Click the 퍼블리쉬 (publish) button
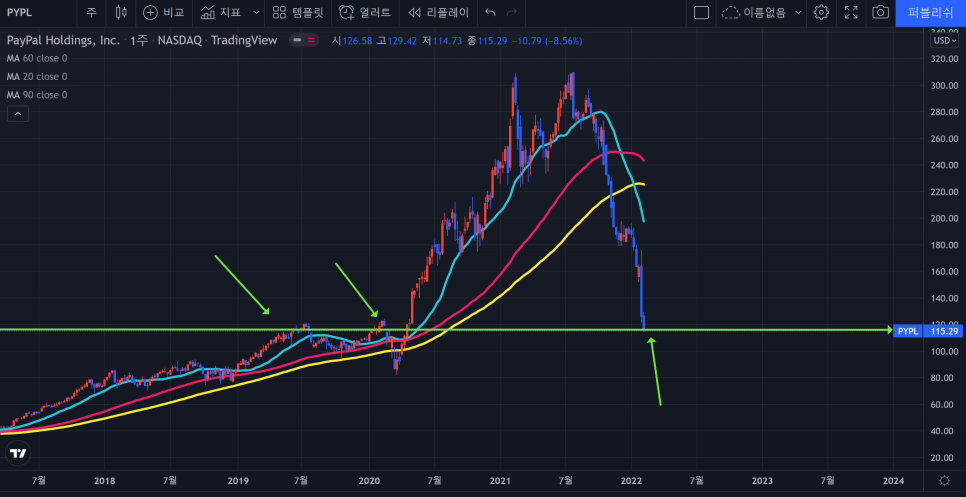 [931, 13]
